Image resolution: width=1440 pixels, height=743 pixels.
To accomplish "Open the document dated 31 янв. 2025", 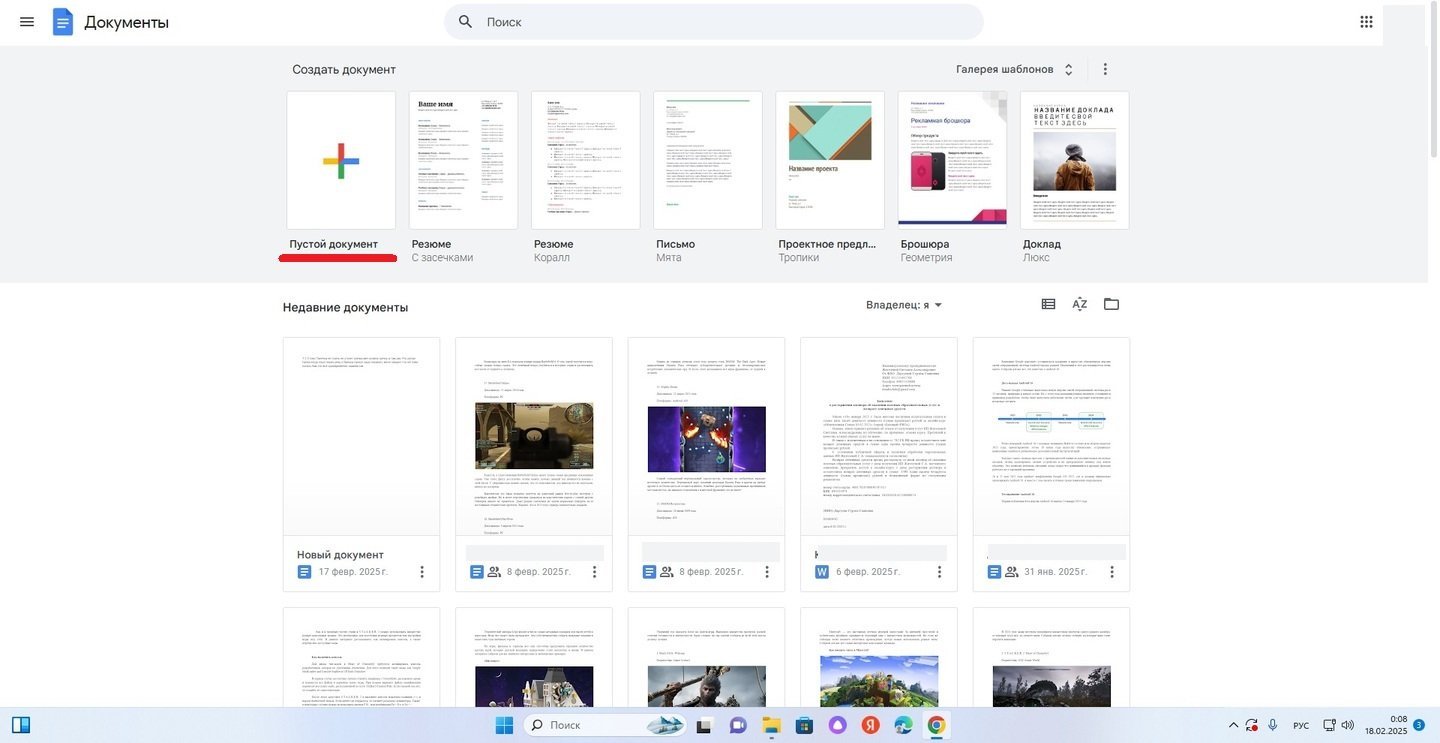I will pos(1051,436).
